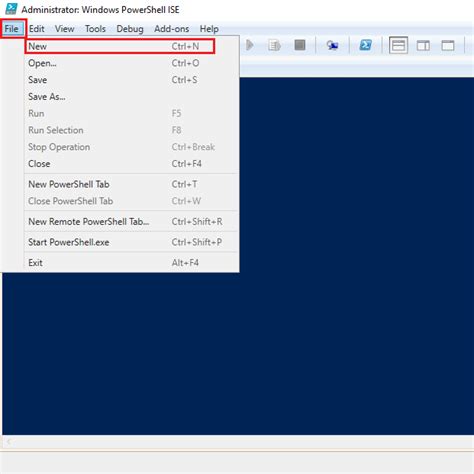Open the Debug menu
Screen dimensions: 474x474
click(130, 29)
